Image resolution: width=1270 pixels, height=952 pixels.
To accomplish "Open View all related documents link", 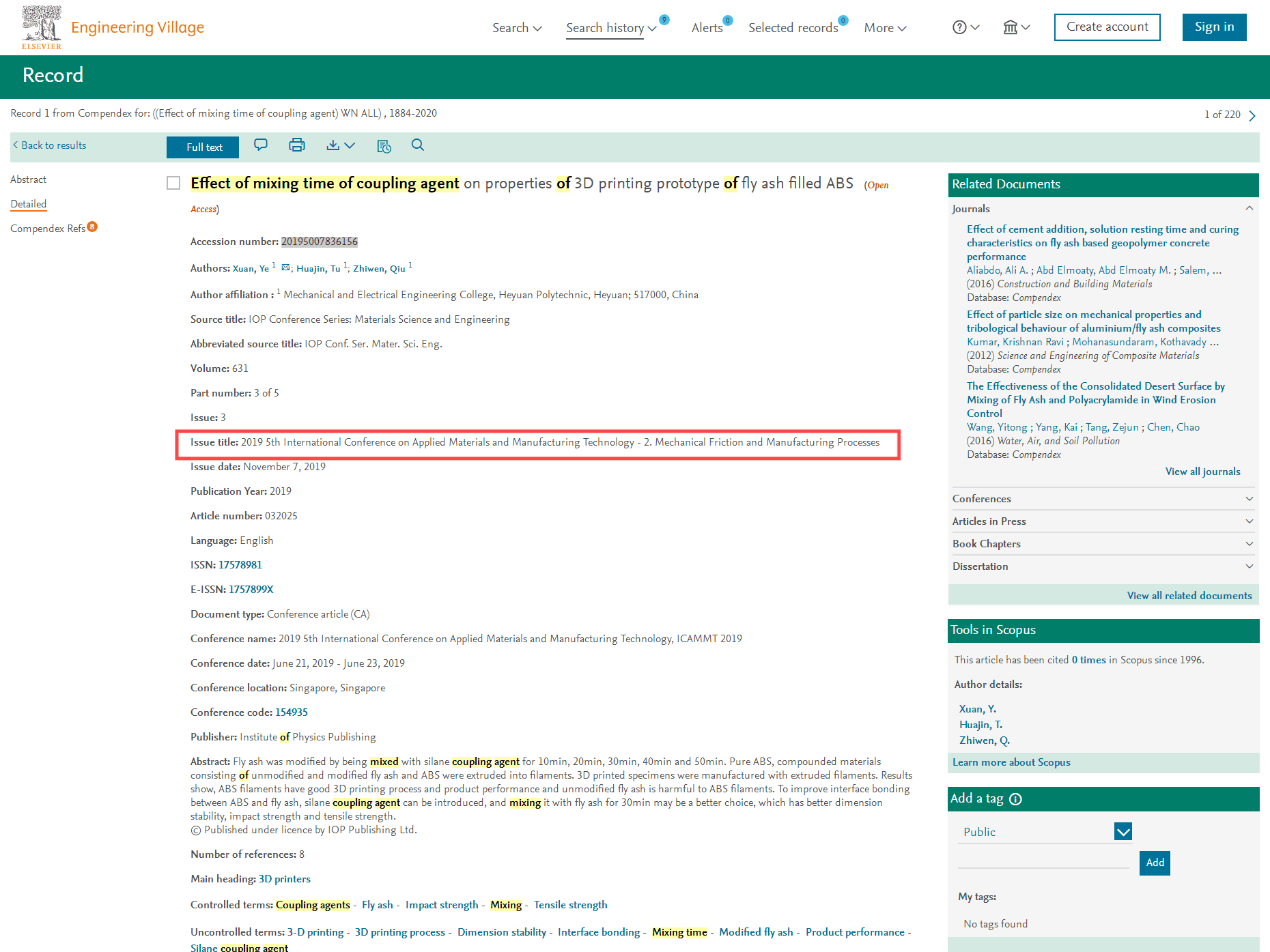I will tap(1189, 596).
